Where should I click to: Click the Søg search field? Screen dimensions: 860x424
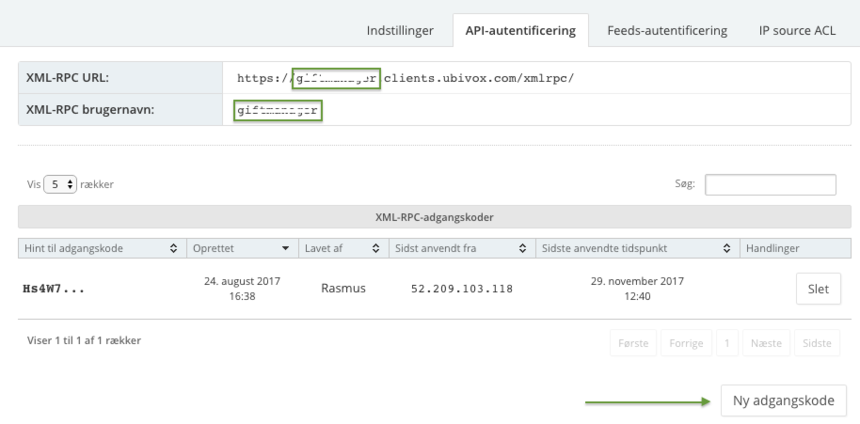[x=770, y=185]
